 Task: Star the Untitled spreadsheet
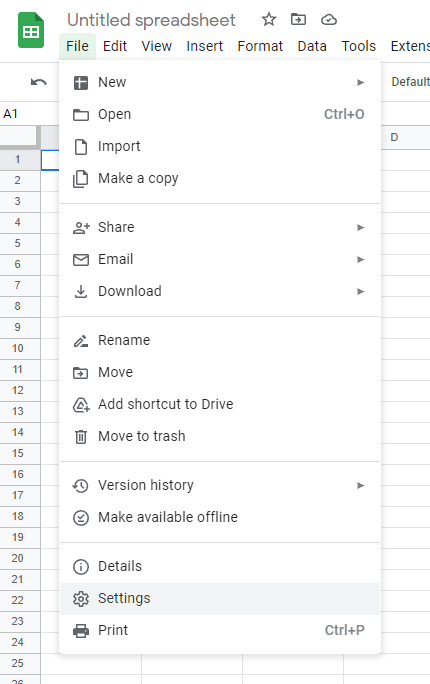click(x=269, y=19)
